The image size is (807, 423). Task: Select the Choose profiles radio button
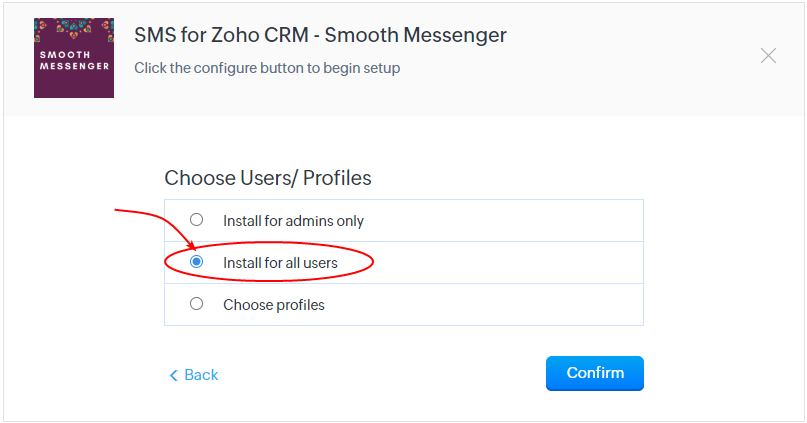(196, 304)
